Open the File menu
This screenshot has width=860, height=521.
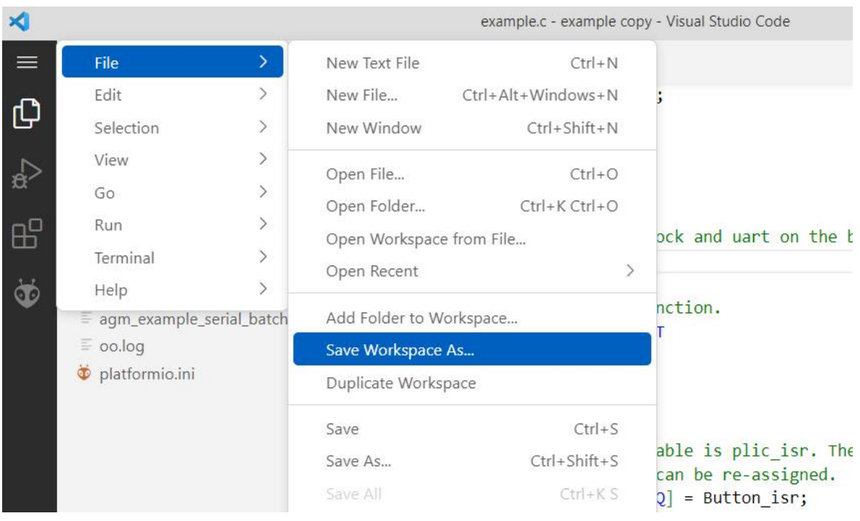coord(172,62)
